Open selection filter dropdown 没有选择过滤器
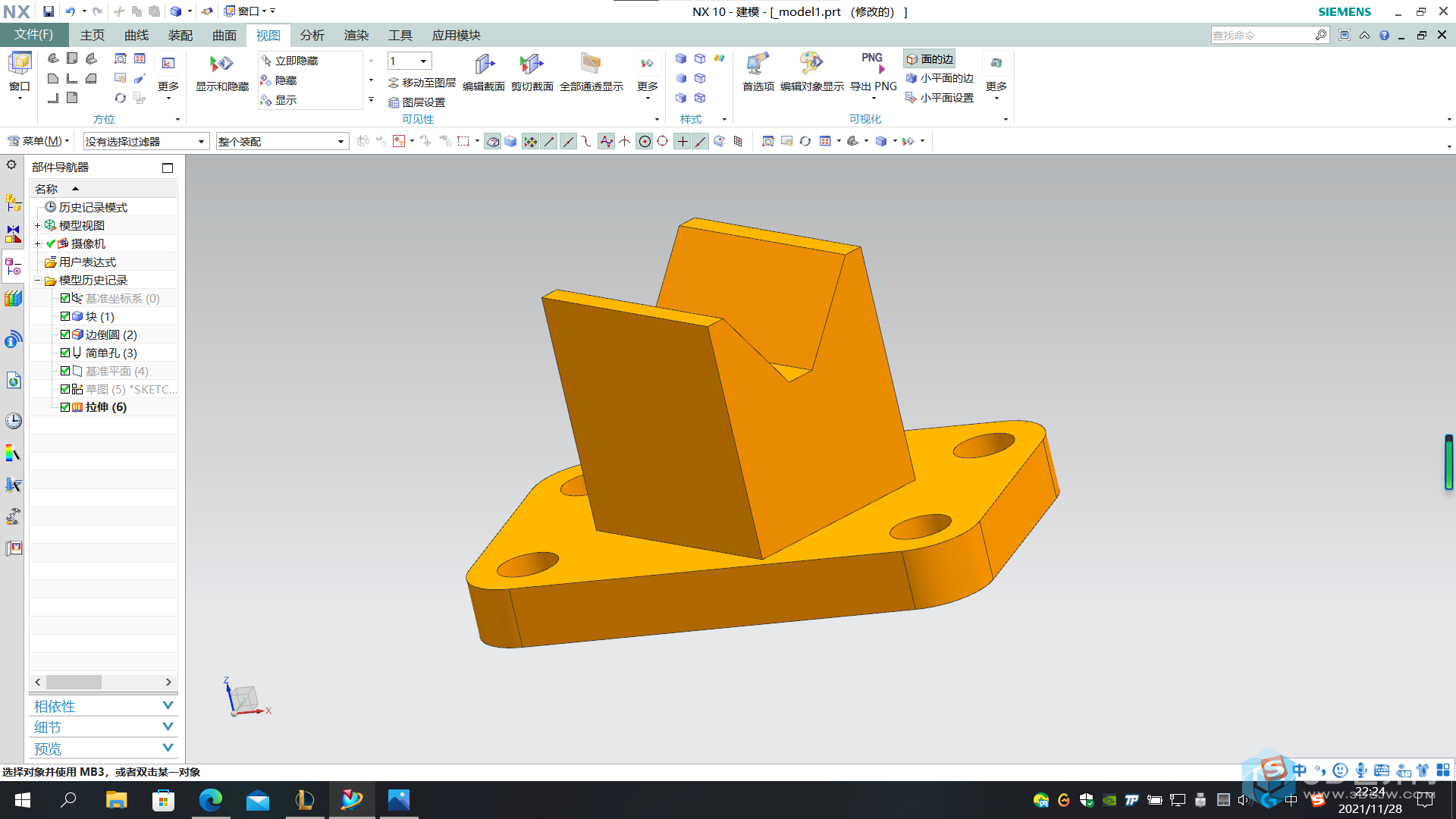The image size is (1456, 819). (146, 141)
